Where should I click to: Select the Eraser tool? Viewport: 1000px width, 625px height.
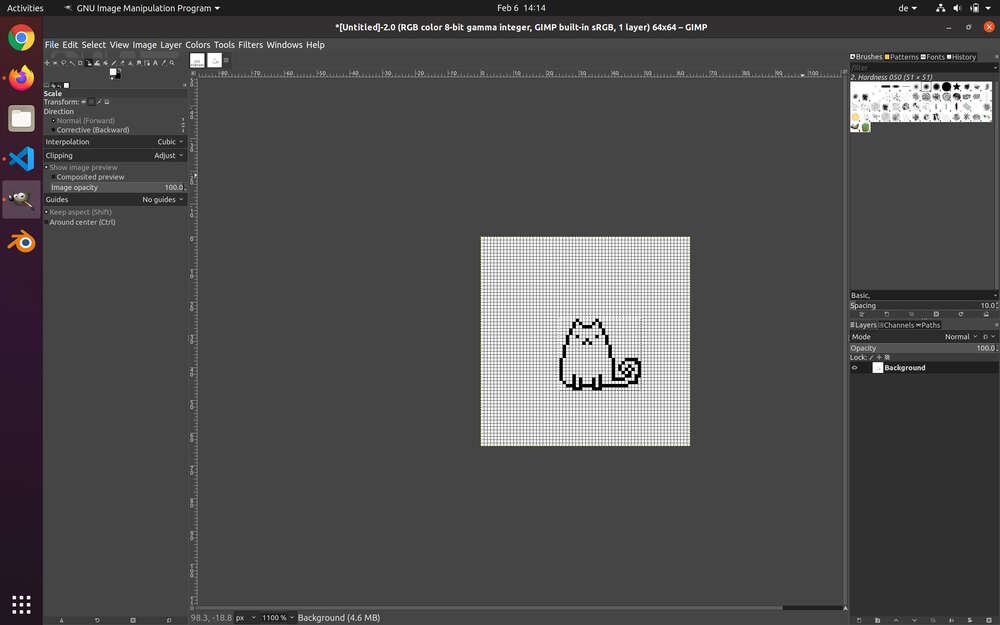tap(122, 62)
